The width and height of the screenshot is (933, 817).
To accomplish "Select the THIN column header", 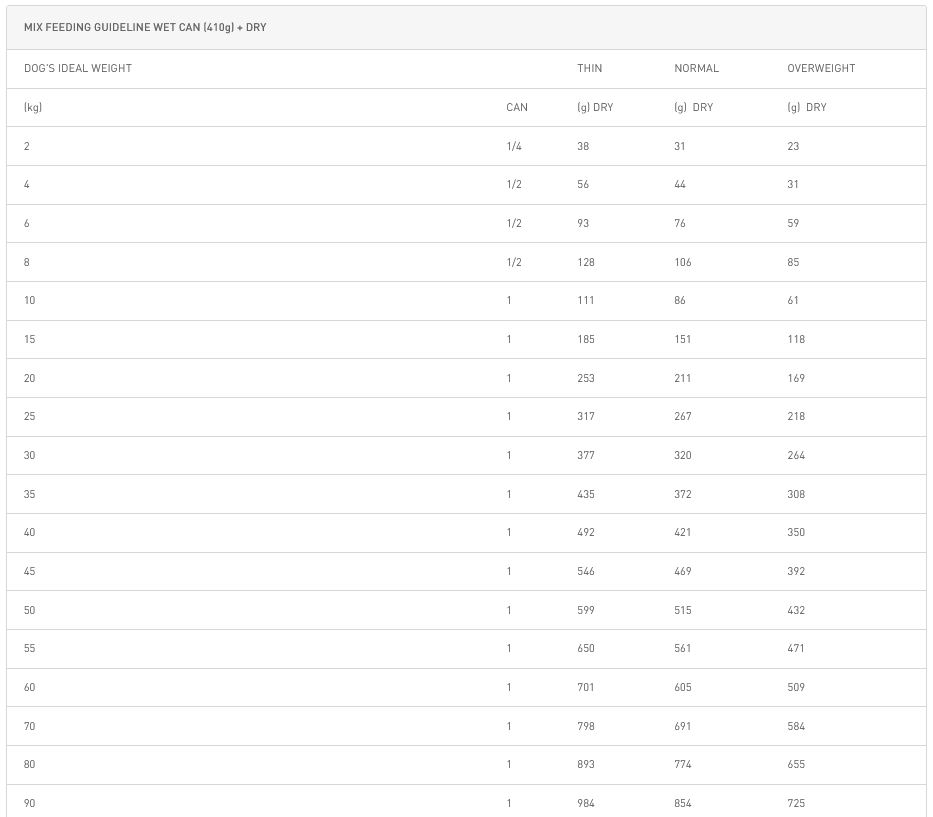I will coord(590,69).
